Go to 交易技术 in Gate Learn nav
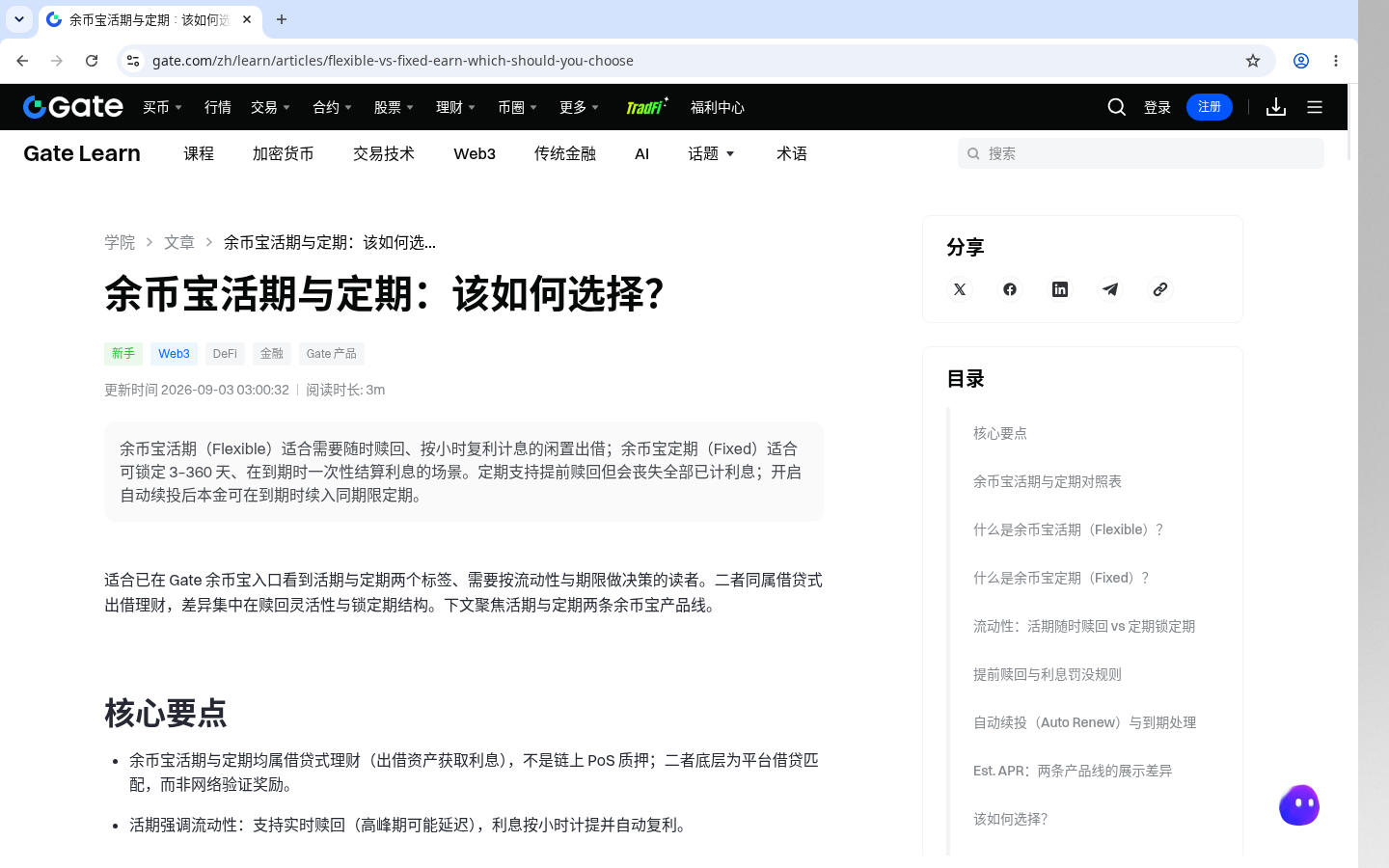 tap(384, 153)
